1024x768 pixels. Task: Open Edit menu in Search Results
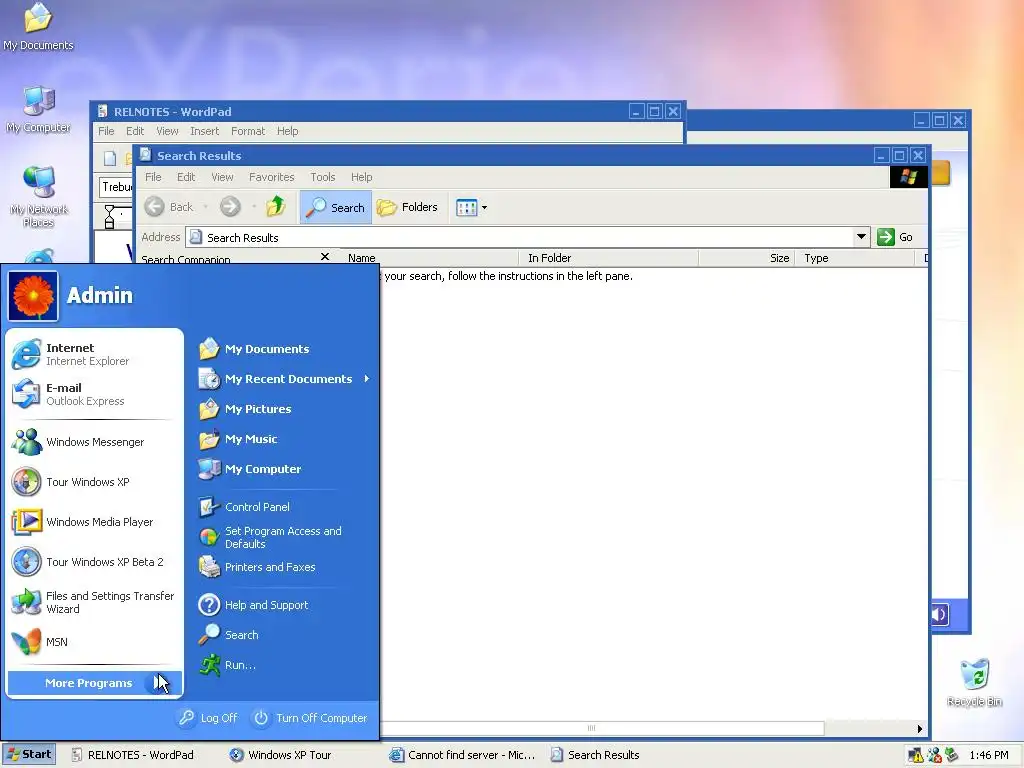[186, 177]
